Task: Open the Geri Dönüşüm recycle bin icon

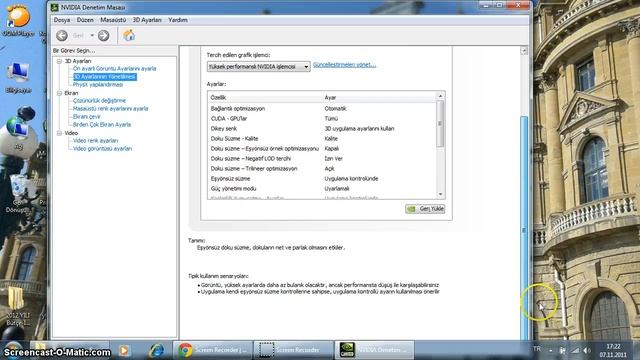Action: click(x=18, y=194)
